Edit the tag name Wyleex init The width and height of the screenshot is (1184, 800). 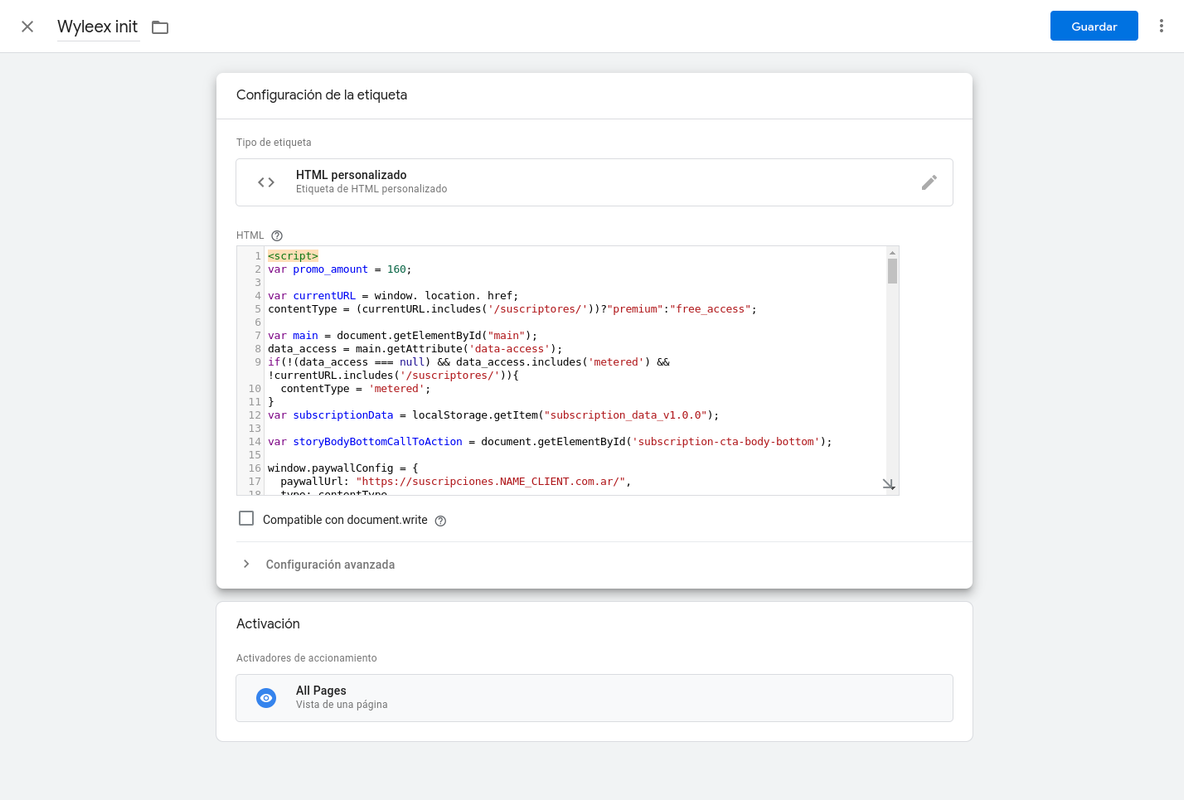(x=97, y=27)
